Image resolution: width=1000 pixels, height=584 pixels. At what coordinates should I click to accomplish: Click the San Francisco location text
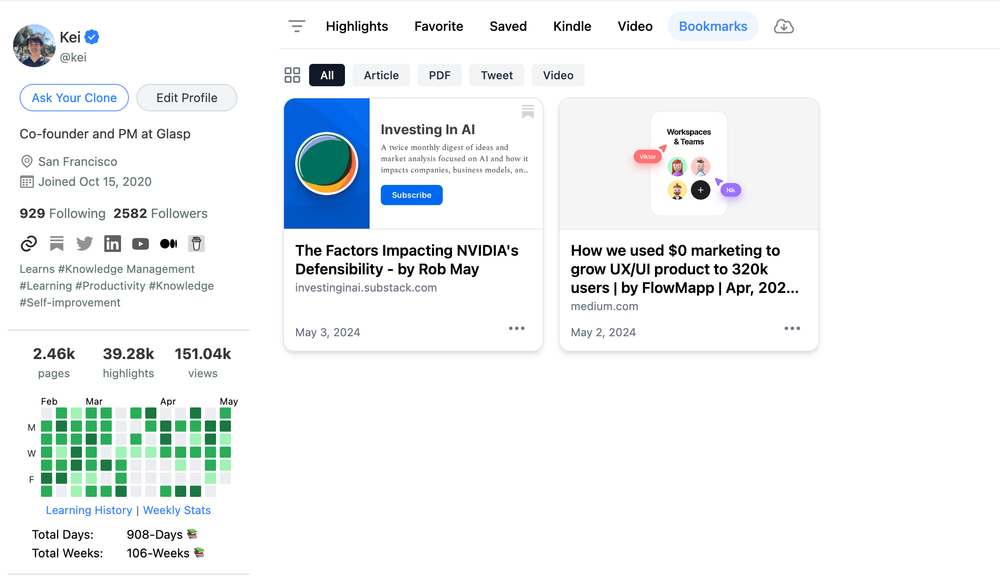pyautogui.click(x=78, y=161)
